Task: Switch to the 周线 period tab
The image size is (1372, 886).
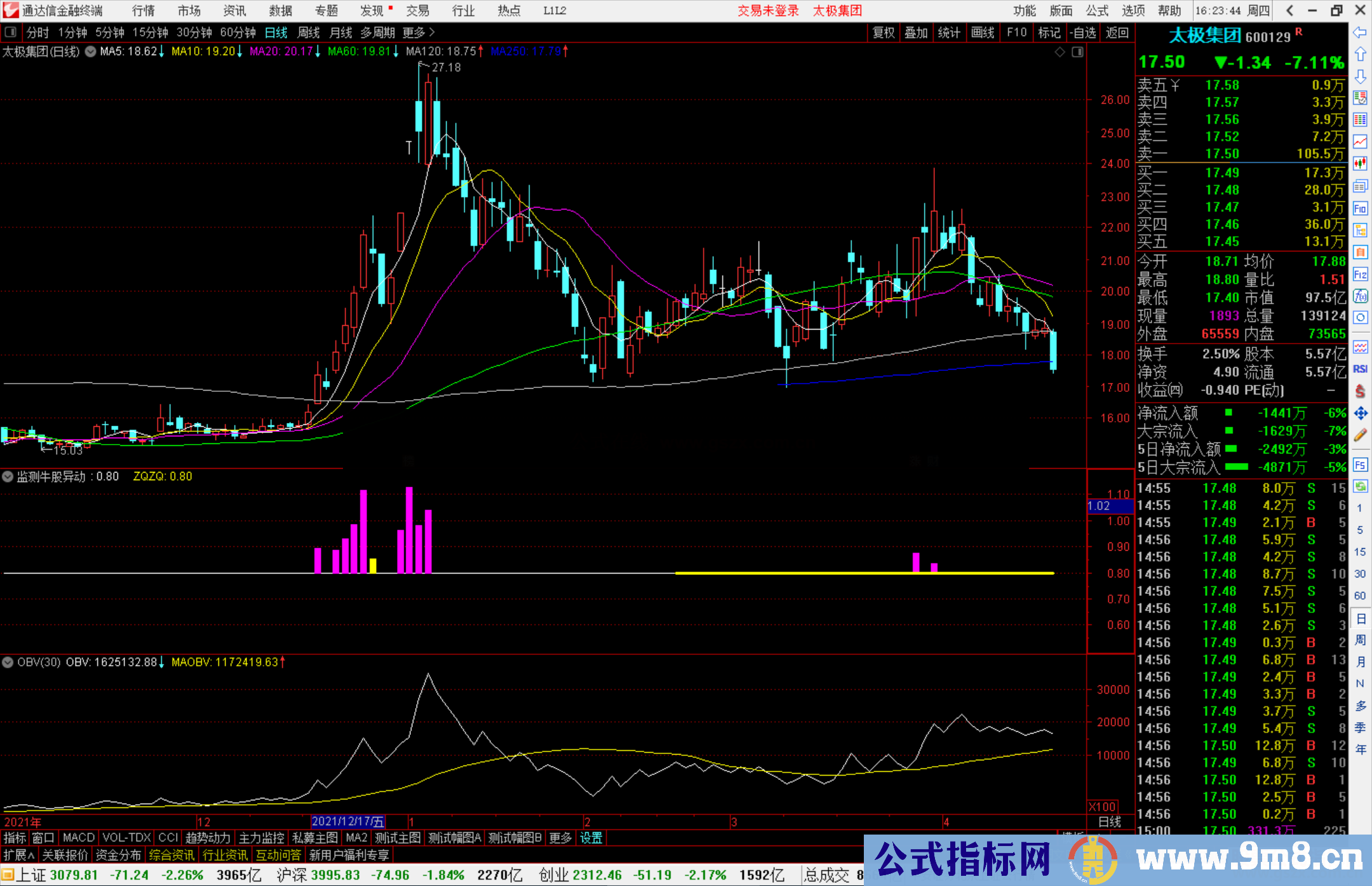Action: point(309,32)
